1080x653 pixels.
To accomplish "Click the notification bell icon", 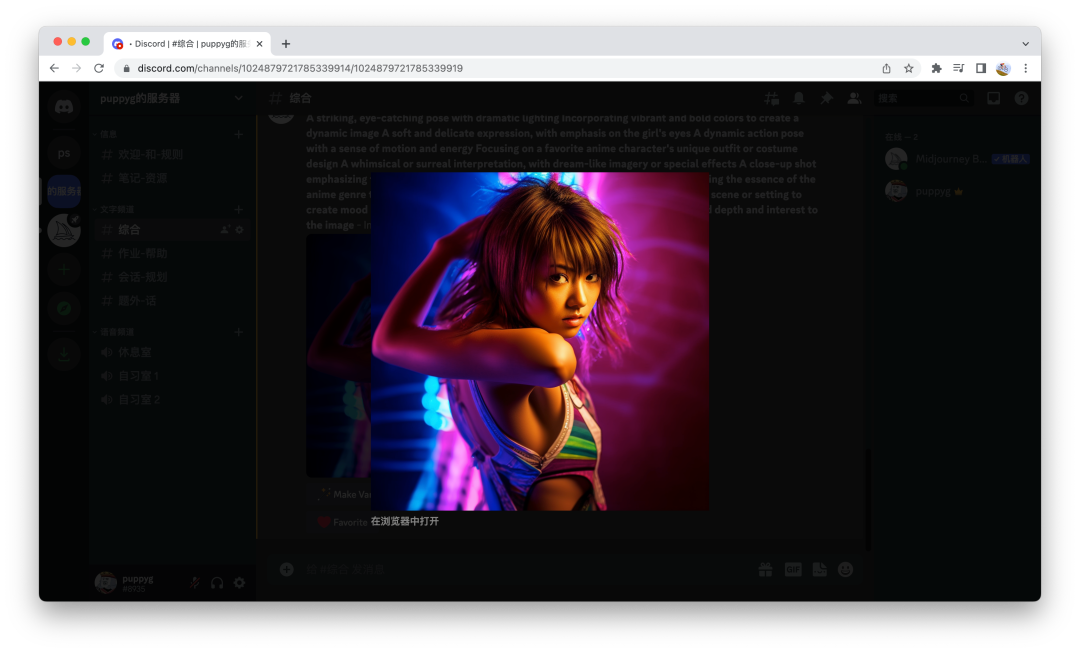I will tap(799, 98).
